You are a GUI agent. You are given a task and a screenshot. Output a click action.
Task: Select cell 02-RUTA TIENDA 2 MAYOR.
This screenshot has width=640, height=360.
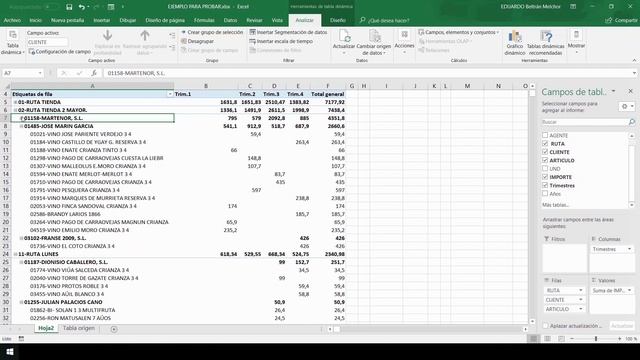[93, 110]
